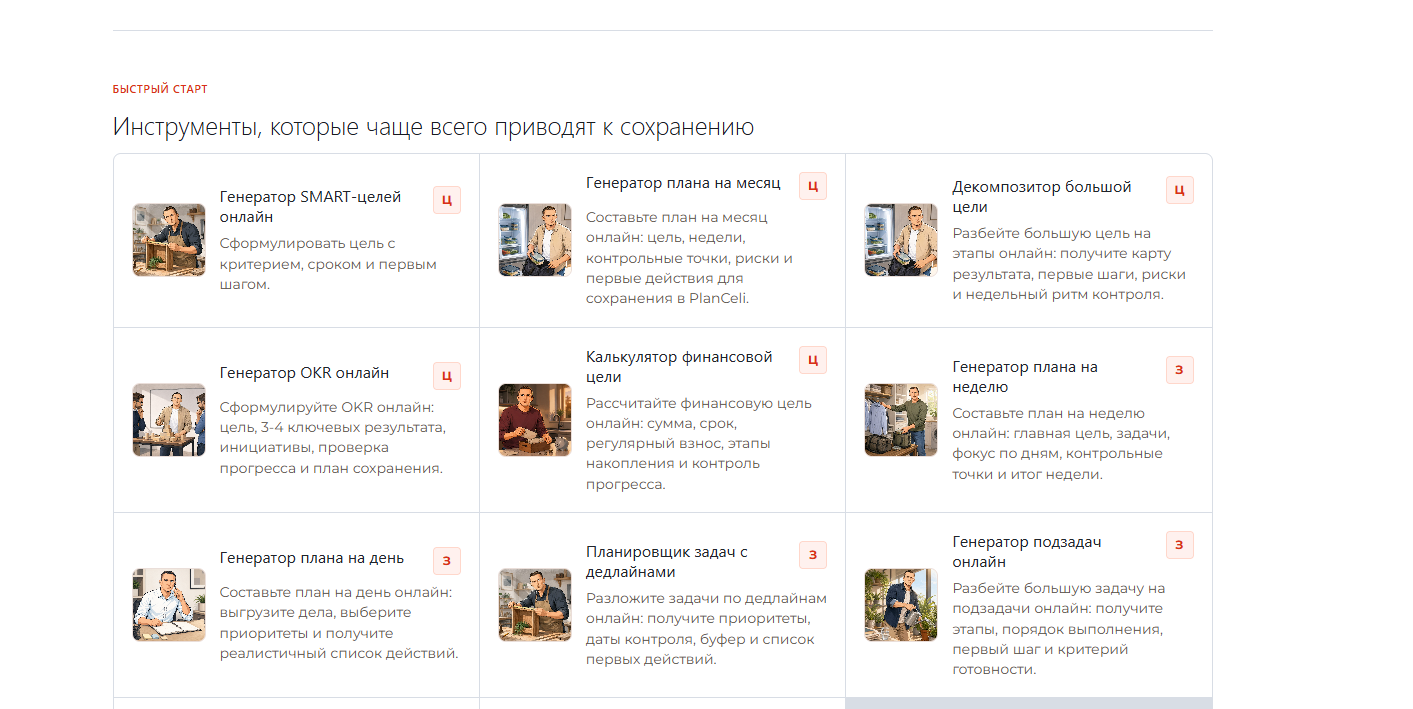Image resolution: width=1413 pixels, height=709 pixels.
Task: Open the Декомпозитор большой цели title link
Action: click(1042, 197)
